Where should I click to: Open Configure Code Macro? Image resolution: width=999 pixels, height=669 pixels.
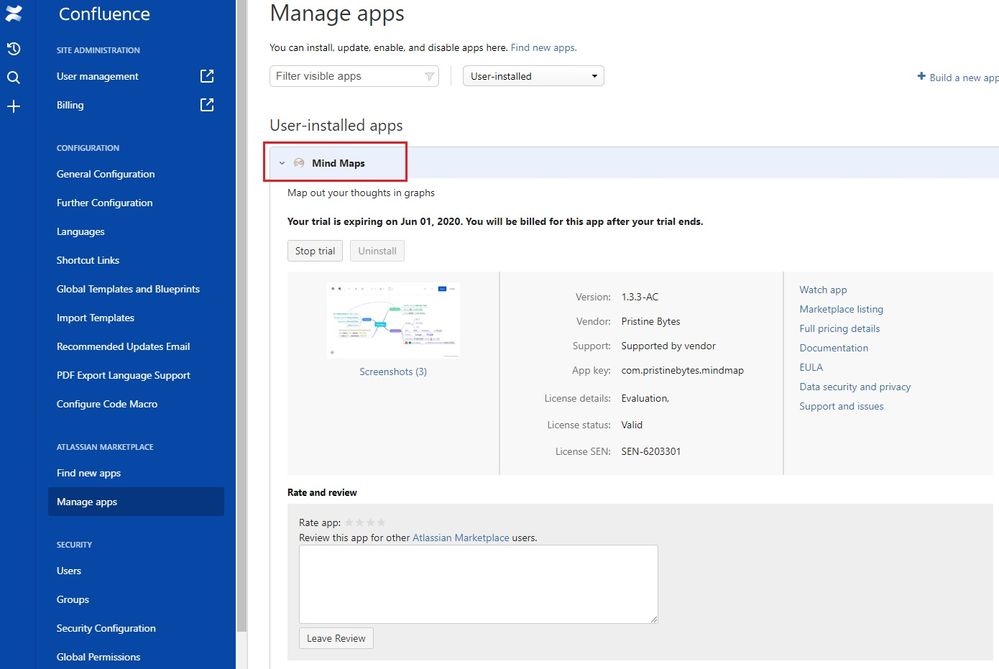tap(107, 404)
